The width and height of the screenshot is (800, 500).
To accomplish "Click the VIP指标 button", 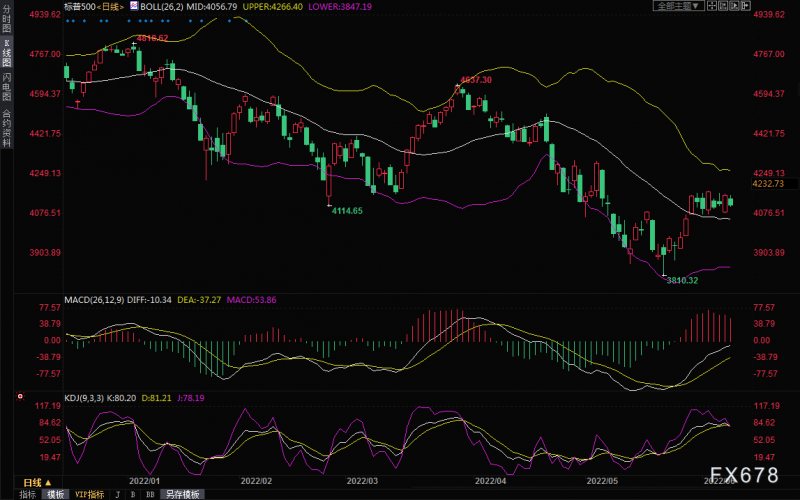I will coord(87,494).
